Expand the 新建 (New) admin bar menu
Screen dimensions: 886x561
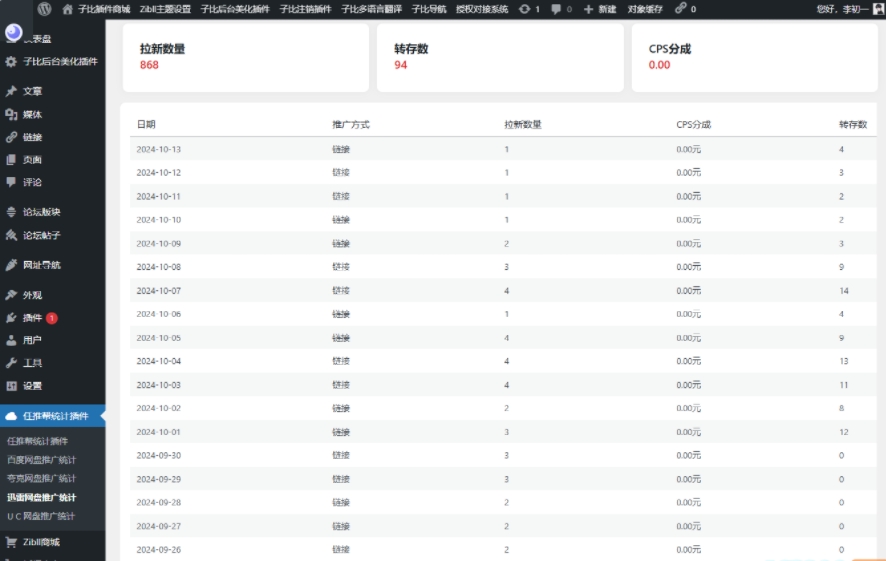point(600,8)
